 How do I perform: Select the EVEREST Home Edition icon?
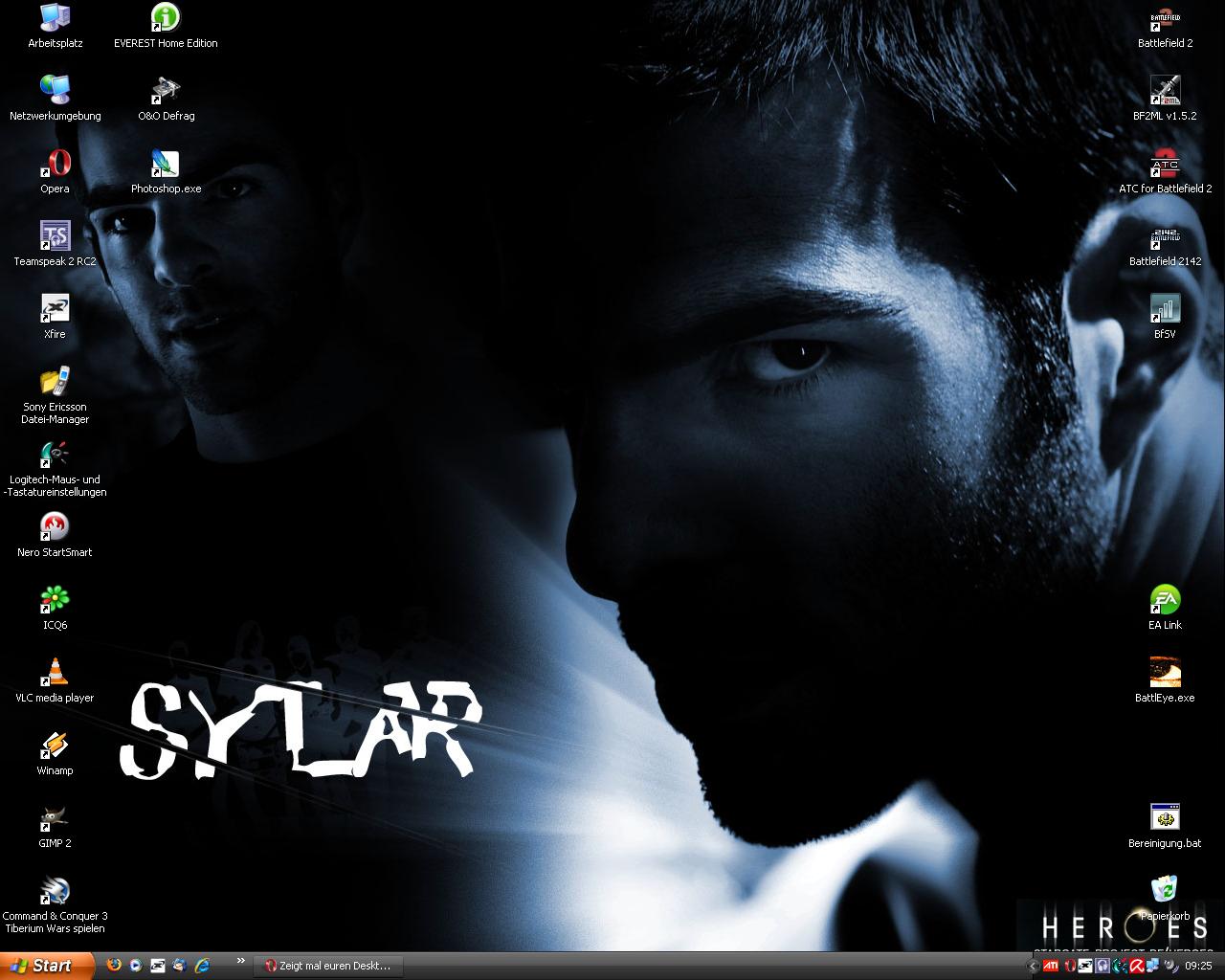click(x=166, y=26)
